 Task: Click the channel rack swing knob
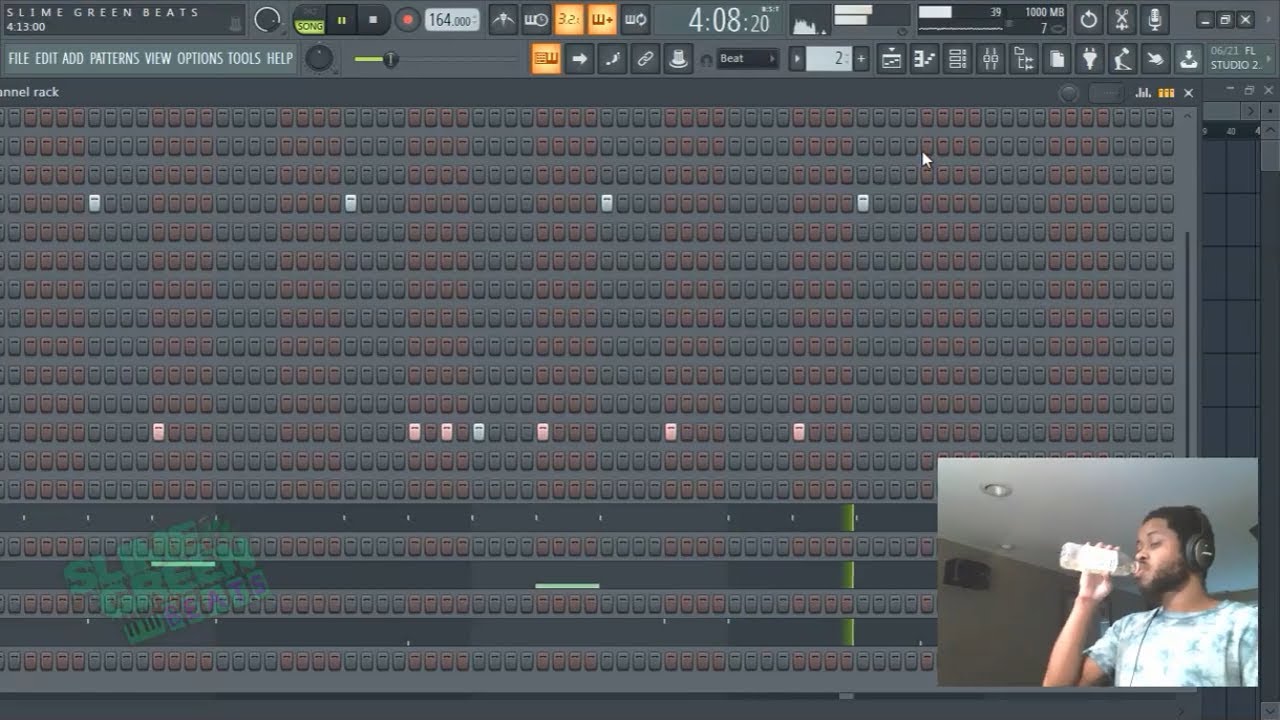1069,93
